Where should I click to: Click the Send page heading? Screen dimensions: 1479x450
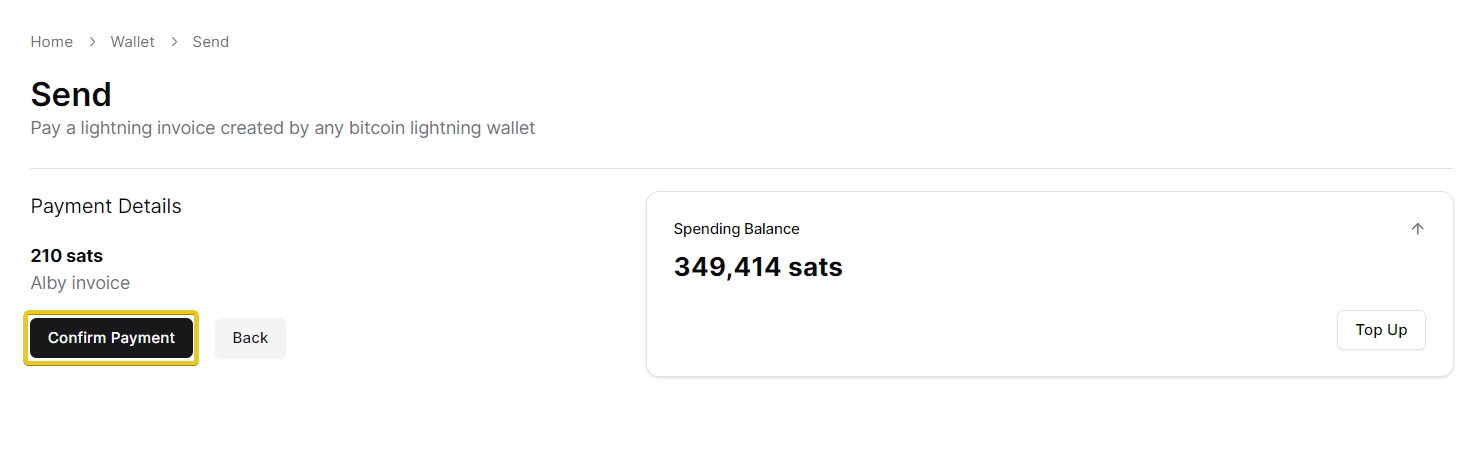(71, 94)
